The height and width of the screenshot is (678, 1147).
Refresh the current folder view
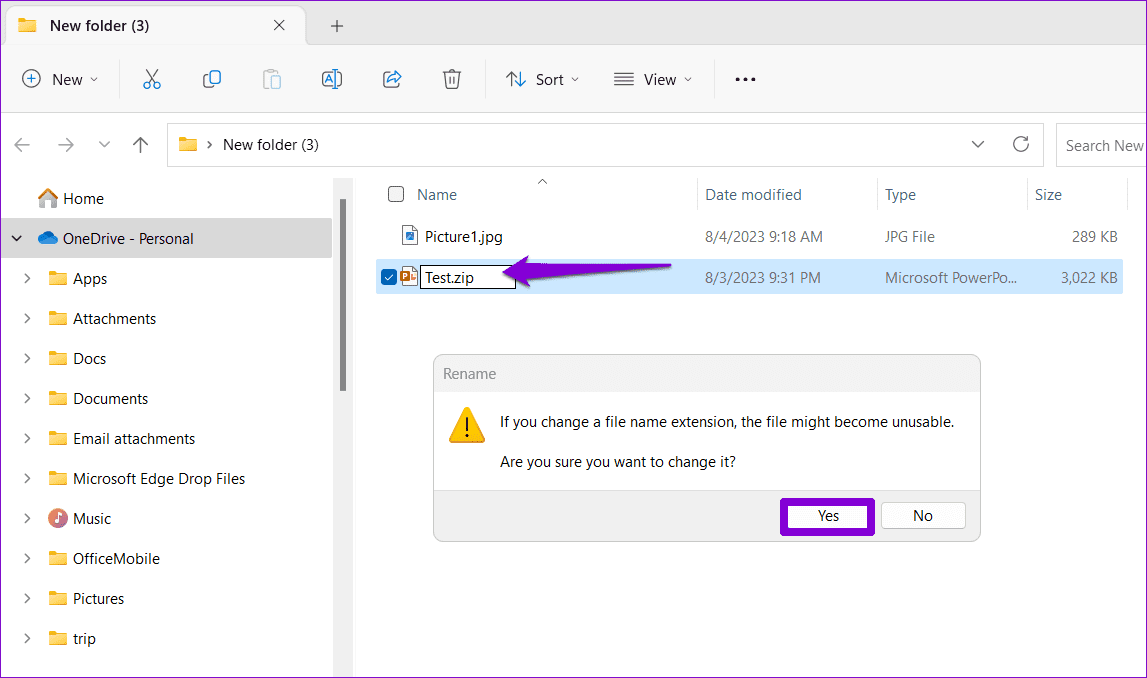tap(1020, 144)
